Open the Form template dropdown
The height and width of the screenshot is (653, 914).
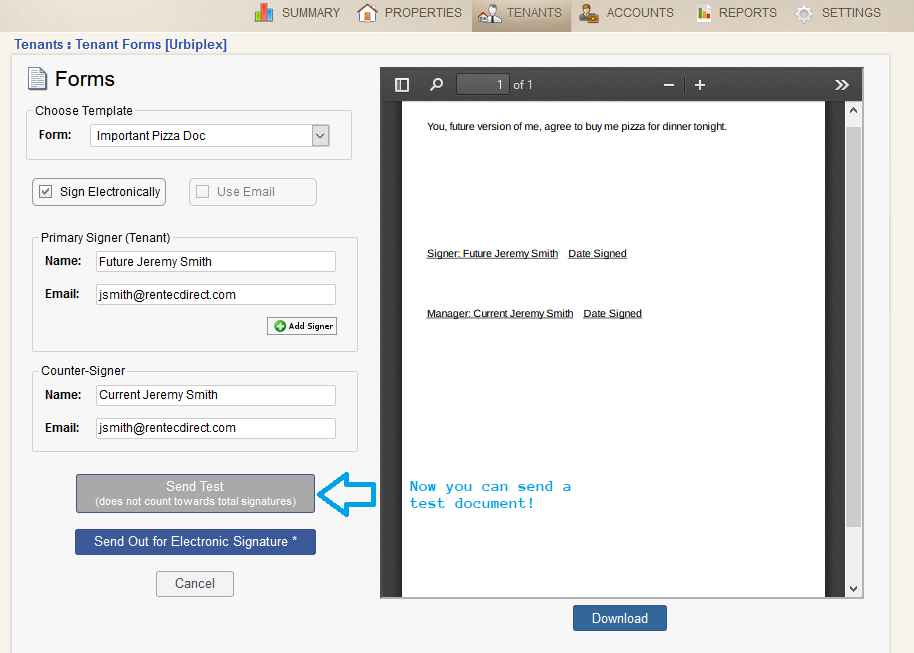coord(320,136)
